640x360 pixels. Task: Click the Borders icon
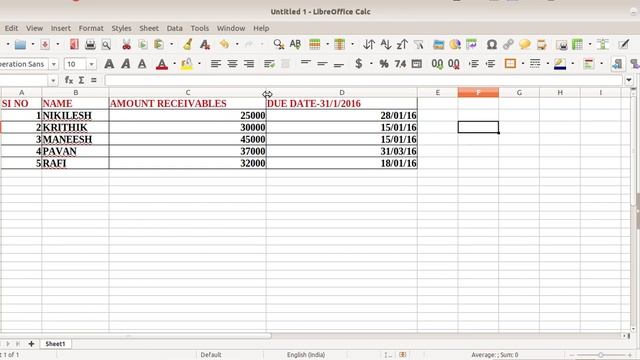click(x=510, y=64)
